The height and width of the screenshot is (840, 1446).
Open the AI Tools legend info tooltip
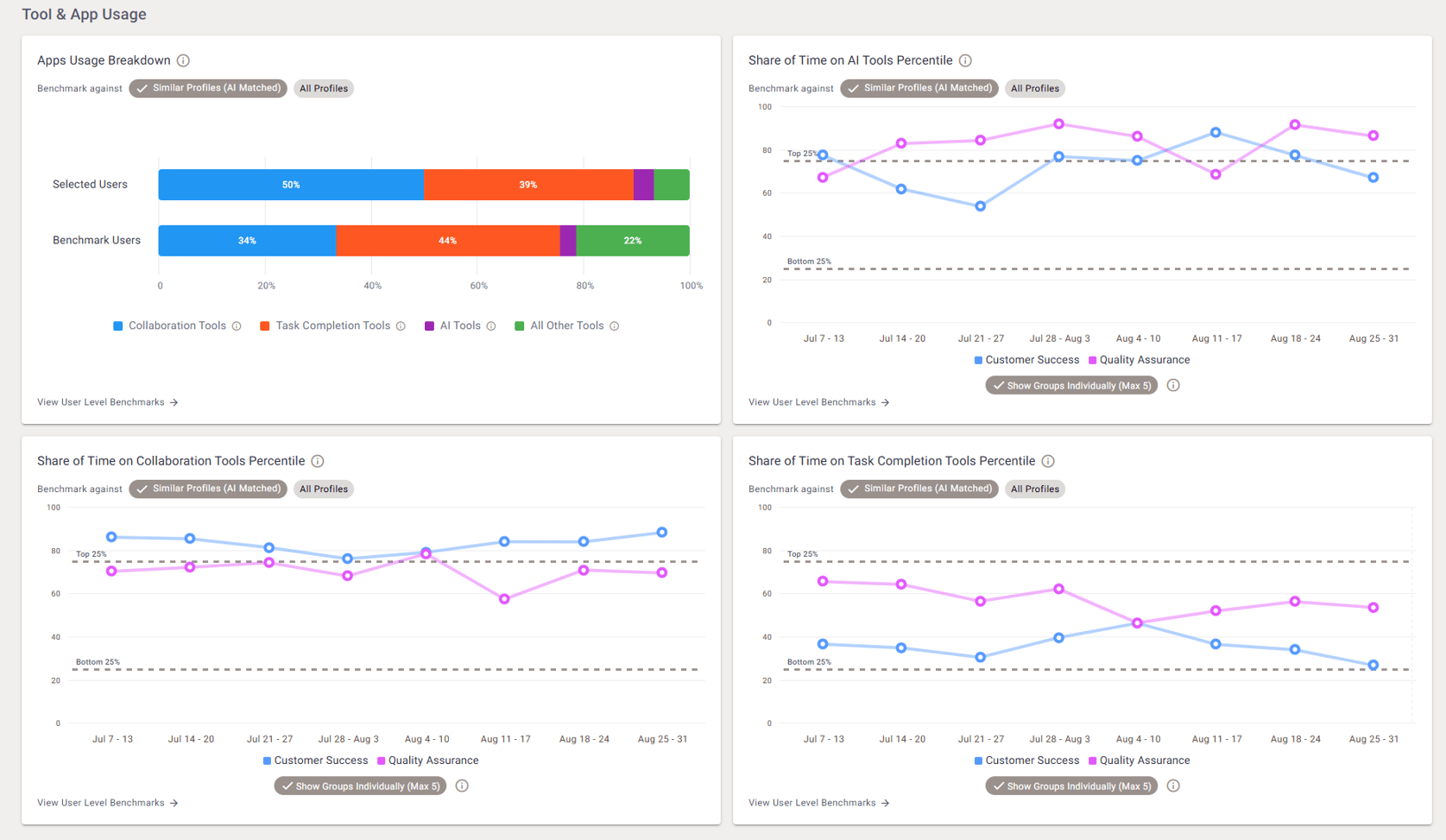[x=491, y=325]
